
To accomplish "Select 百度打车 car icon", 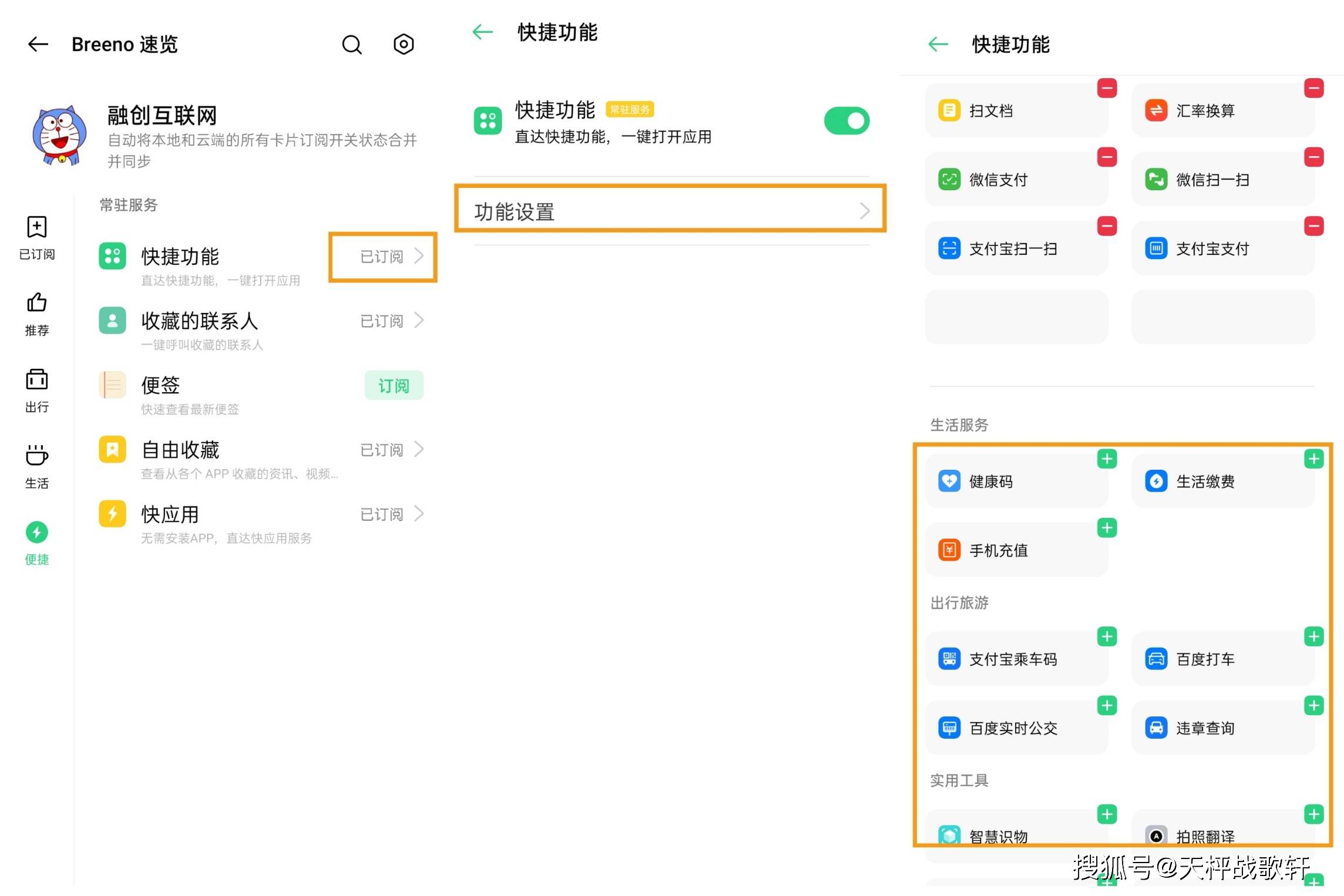I will (x=1156, y=659).
